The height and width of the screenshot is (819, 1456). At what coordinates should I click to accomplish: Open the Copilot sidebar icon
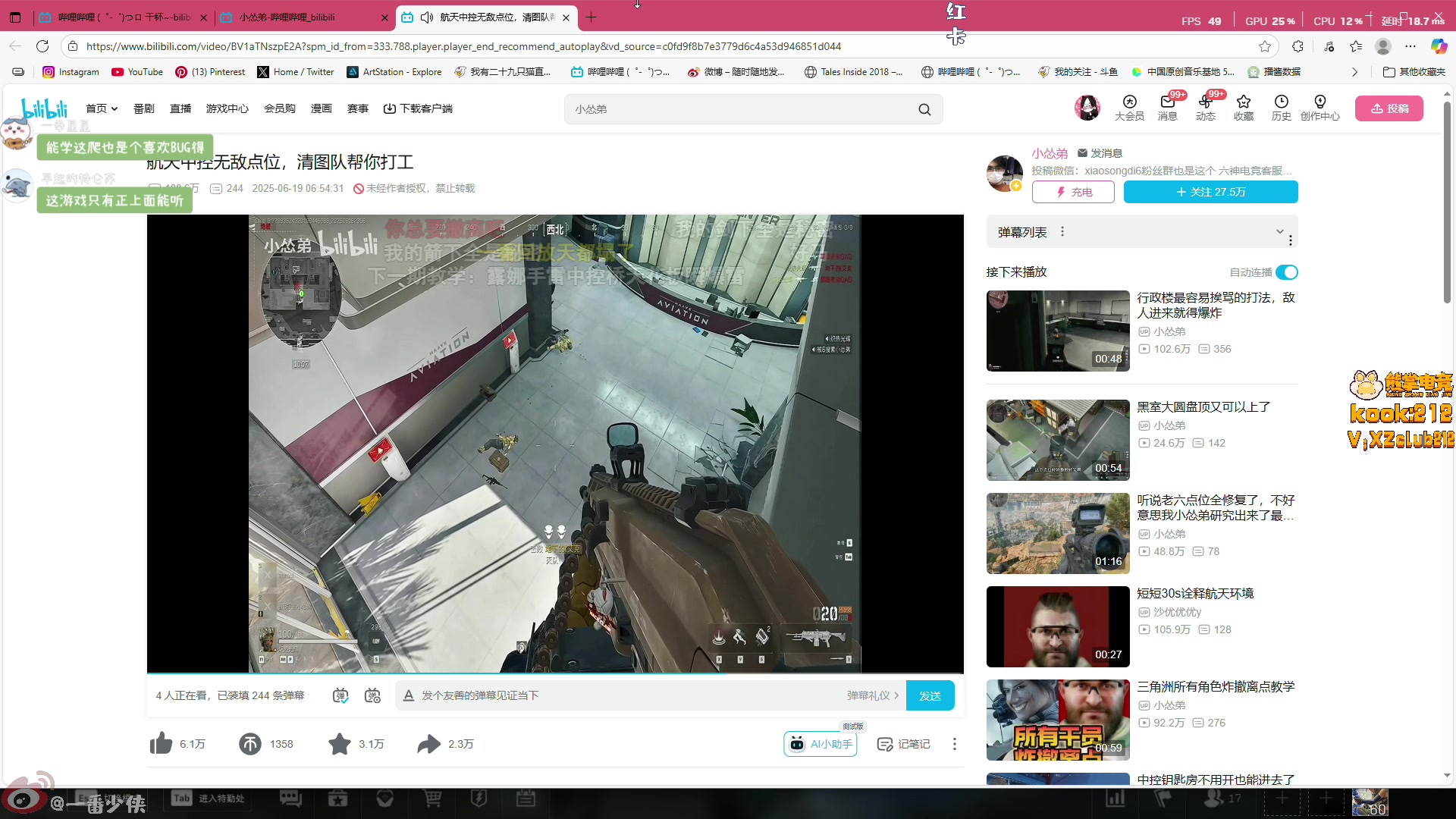pos(1439,46)
